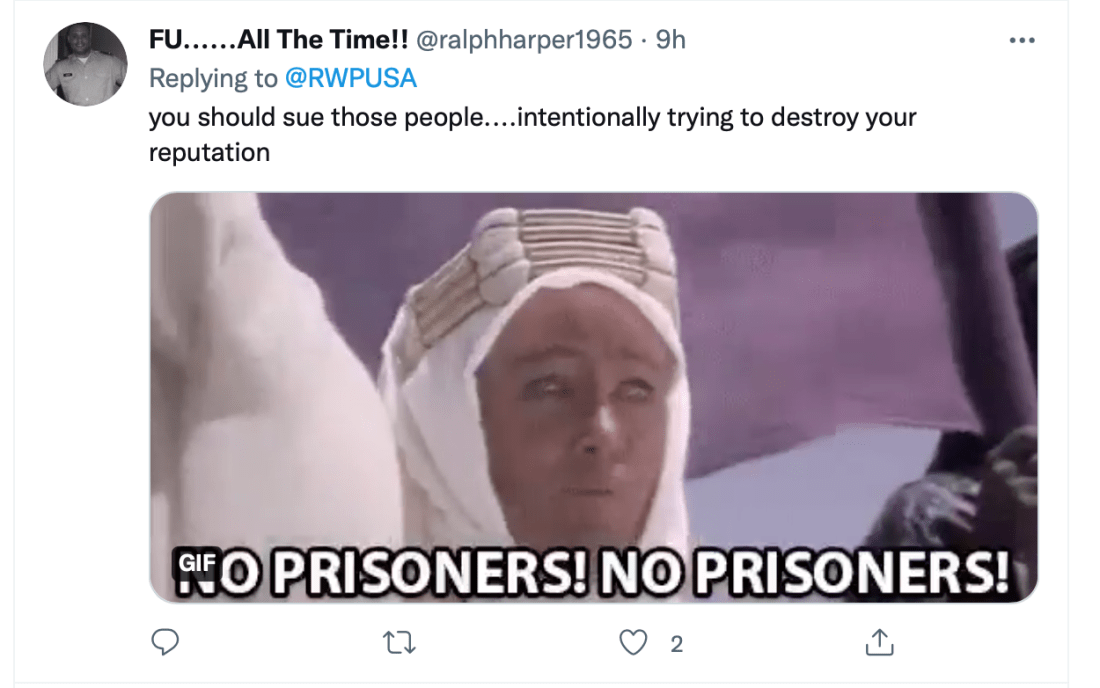This screenshot has height=688, width=1100.
Task: Play the Lawrence of Arabia GIF
Action: [593, 397]
